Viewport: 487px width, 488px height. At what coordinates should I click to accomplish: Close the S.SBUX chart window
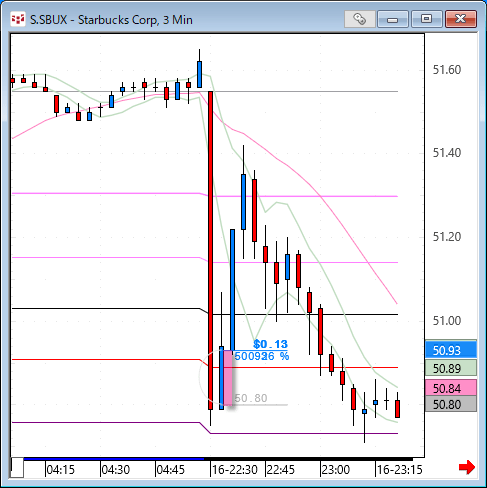click(461, 19)
